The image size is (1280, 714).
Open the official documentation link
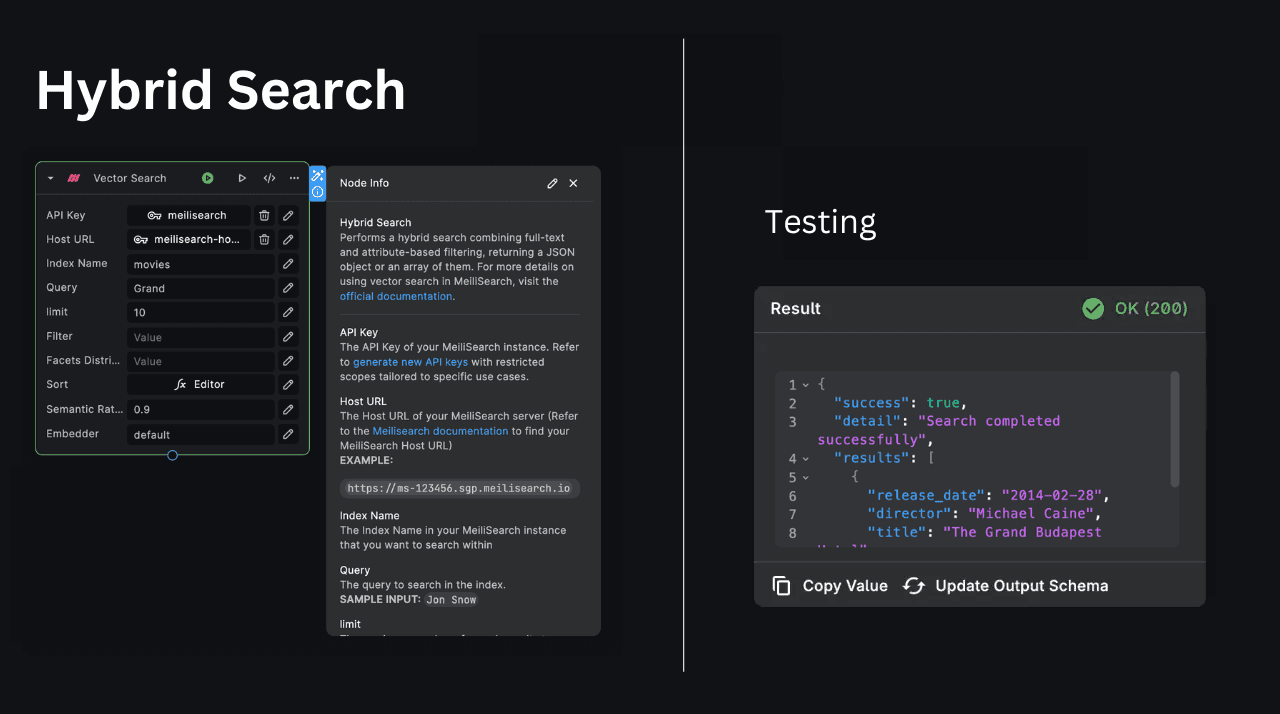pos(395,296)
